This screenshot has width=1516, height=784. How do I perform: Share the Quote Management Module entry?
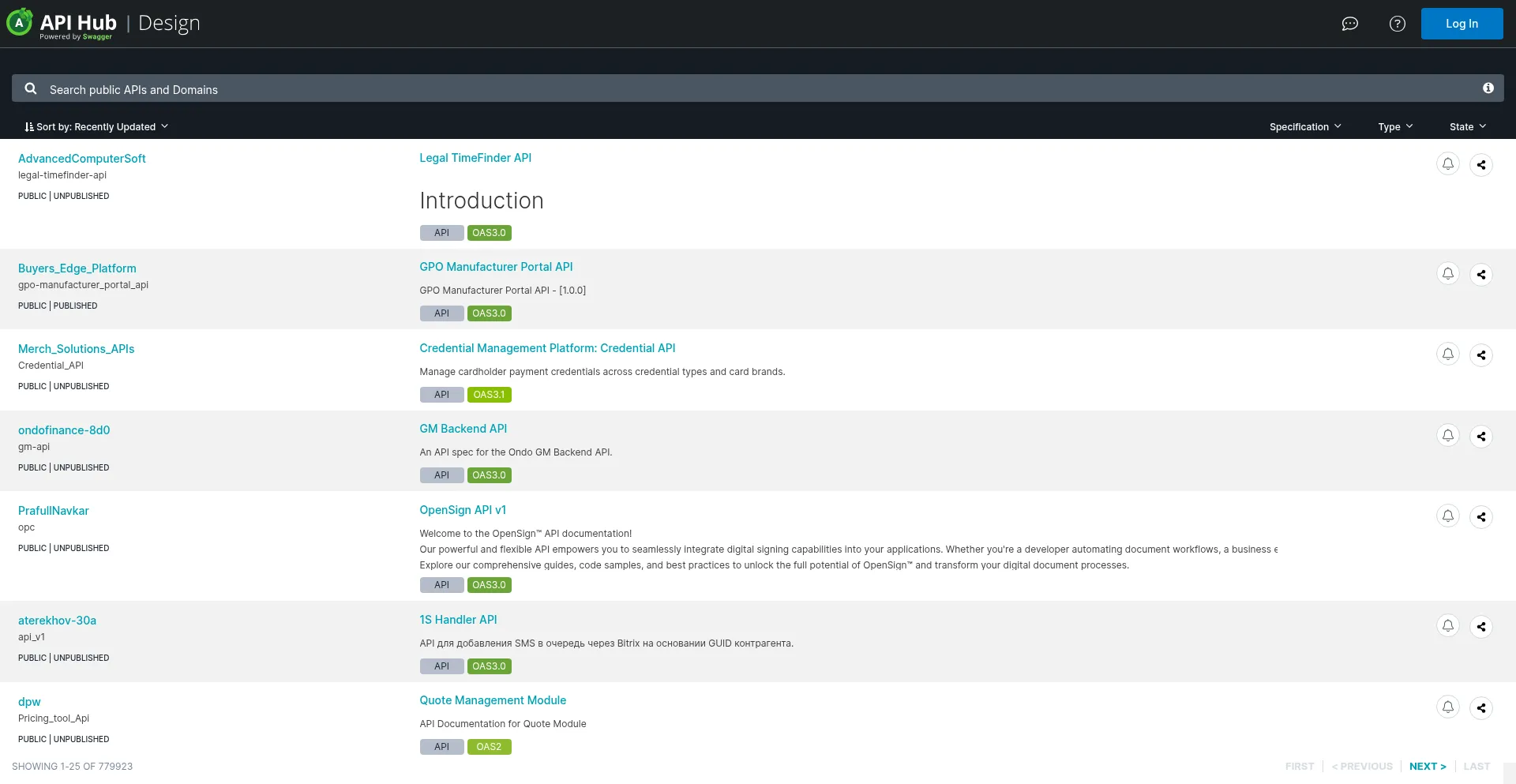[x=1480, y=708]
